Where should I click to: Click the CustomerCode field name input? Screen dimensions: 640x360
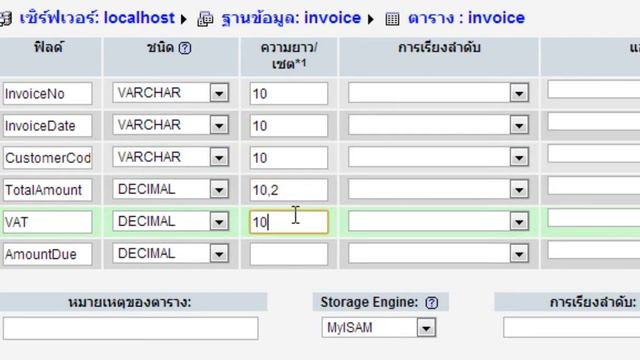coord(48,158)
